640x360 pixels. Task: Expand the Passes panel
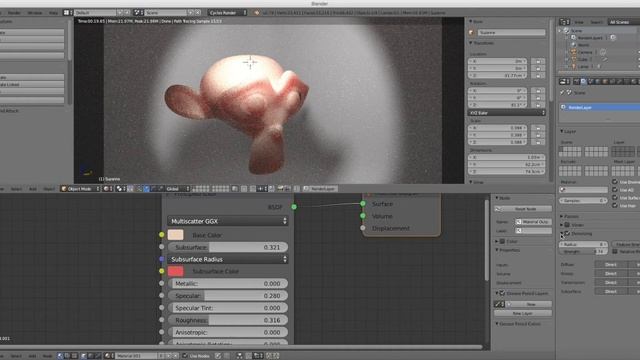coord(562,216)
